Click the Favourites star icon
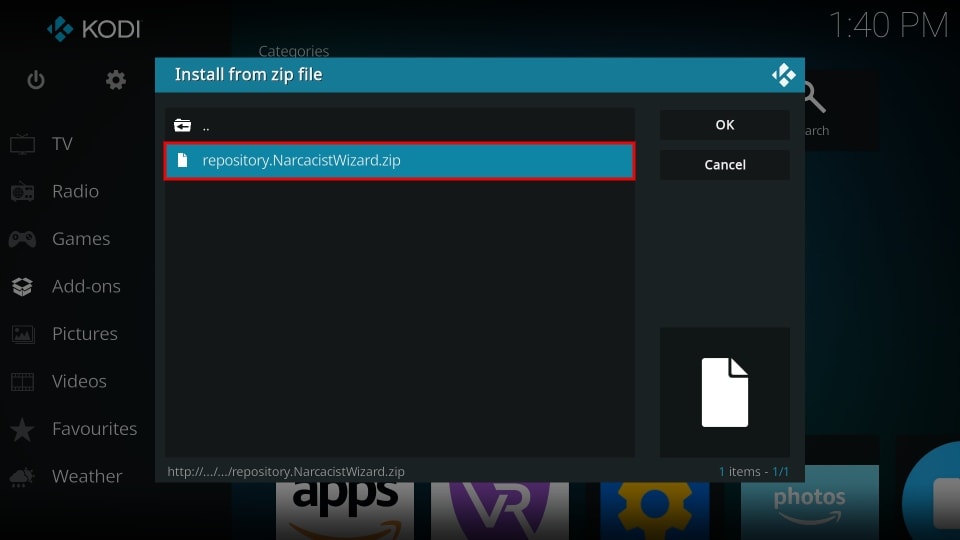Screen dimensions: 960x540 [23, 429]
